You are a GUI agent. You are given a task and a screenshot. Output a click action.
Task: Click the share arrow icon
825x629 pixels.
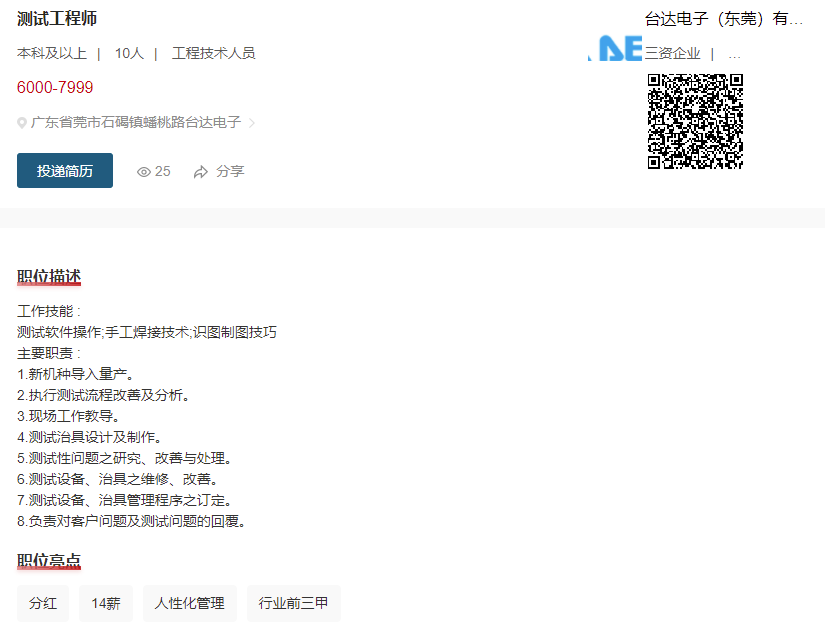coord(201,172)
